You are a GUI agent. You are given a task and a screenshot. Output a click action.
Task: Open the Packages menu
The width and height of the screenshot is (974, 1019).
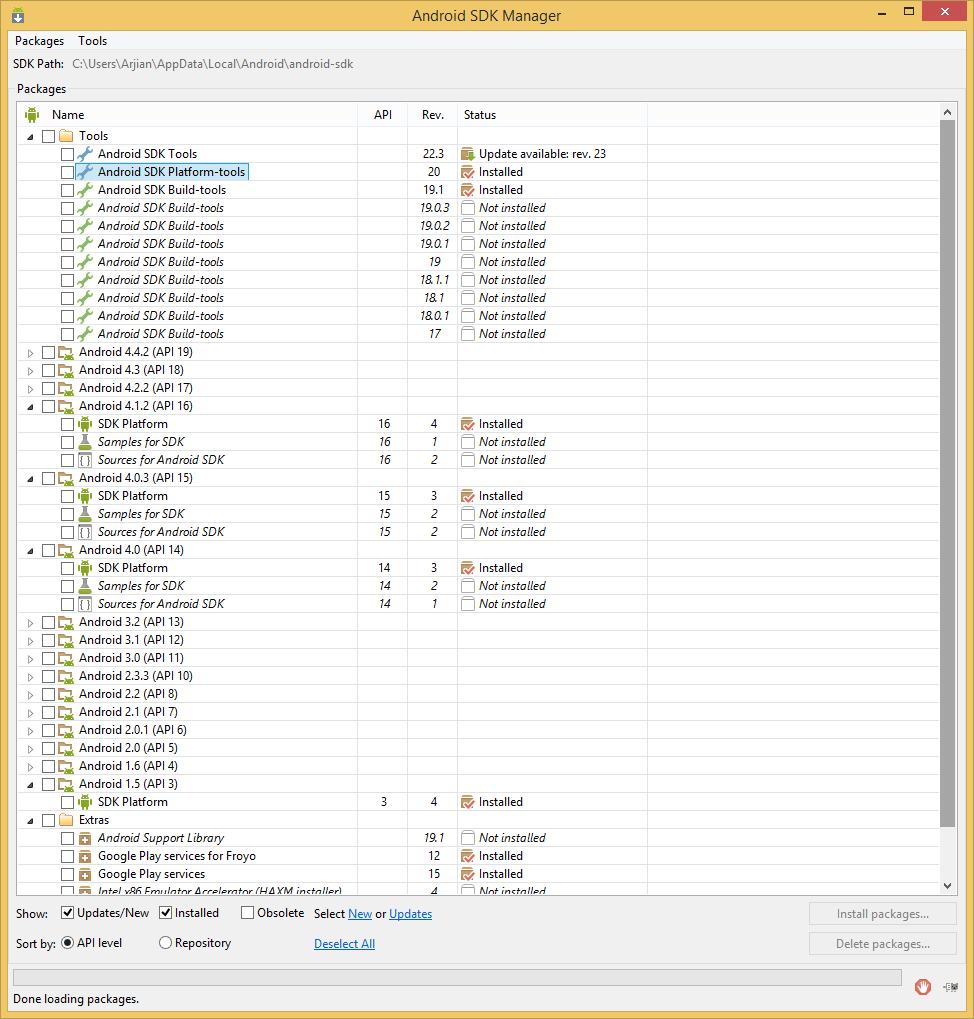point(40,41)
